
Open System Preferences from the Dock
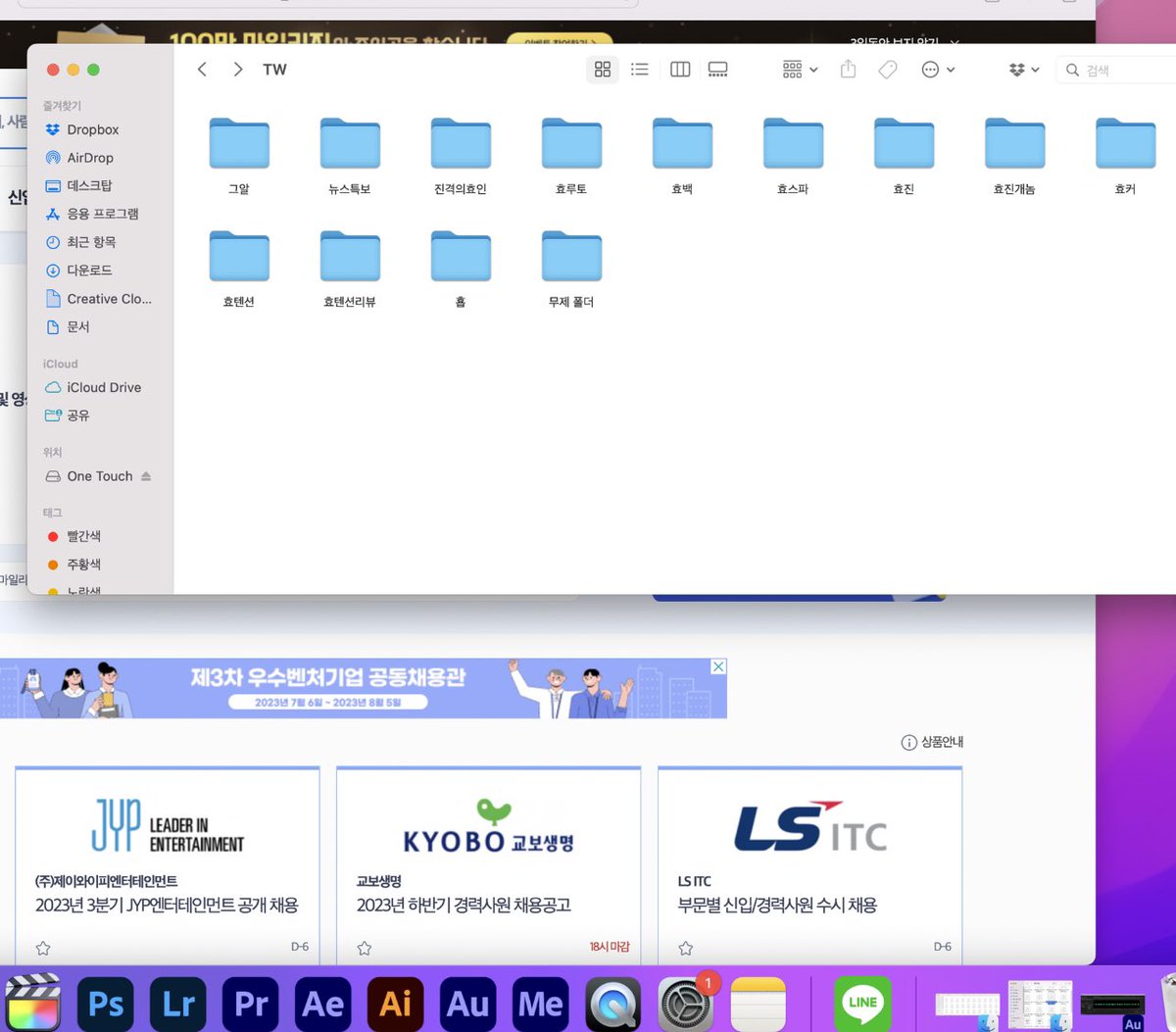[686, 1004]
